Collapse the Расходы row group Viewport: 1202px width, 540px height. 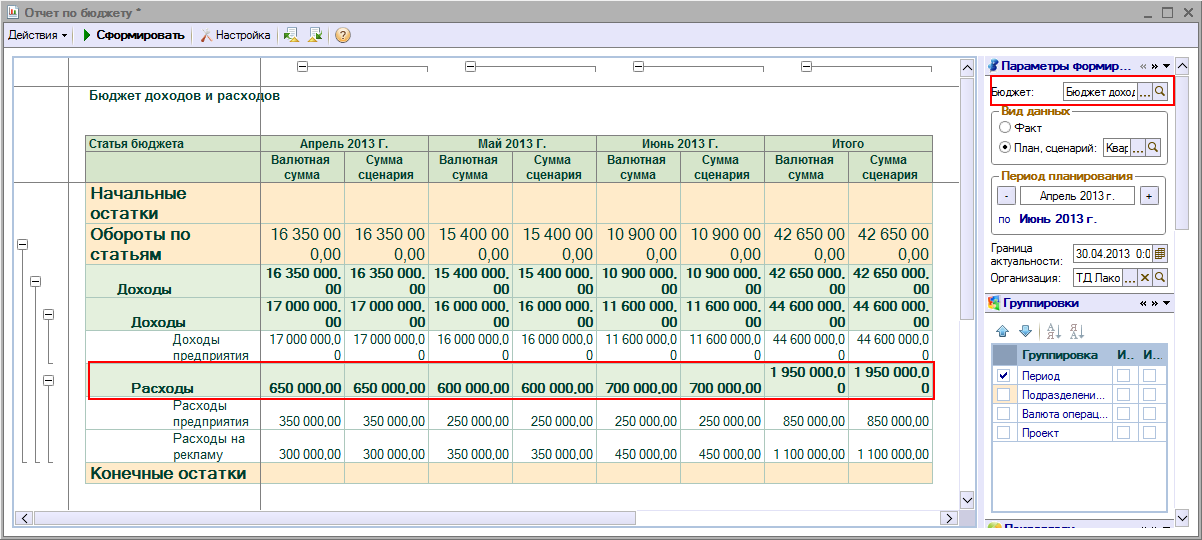48,380
